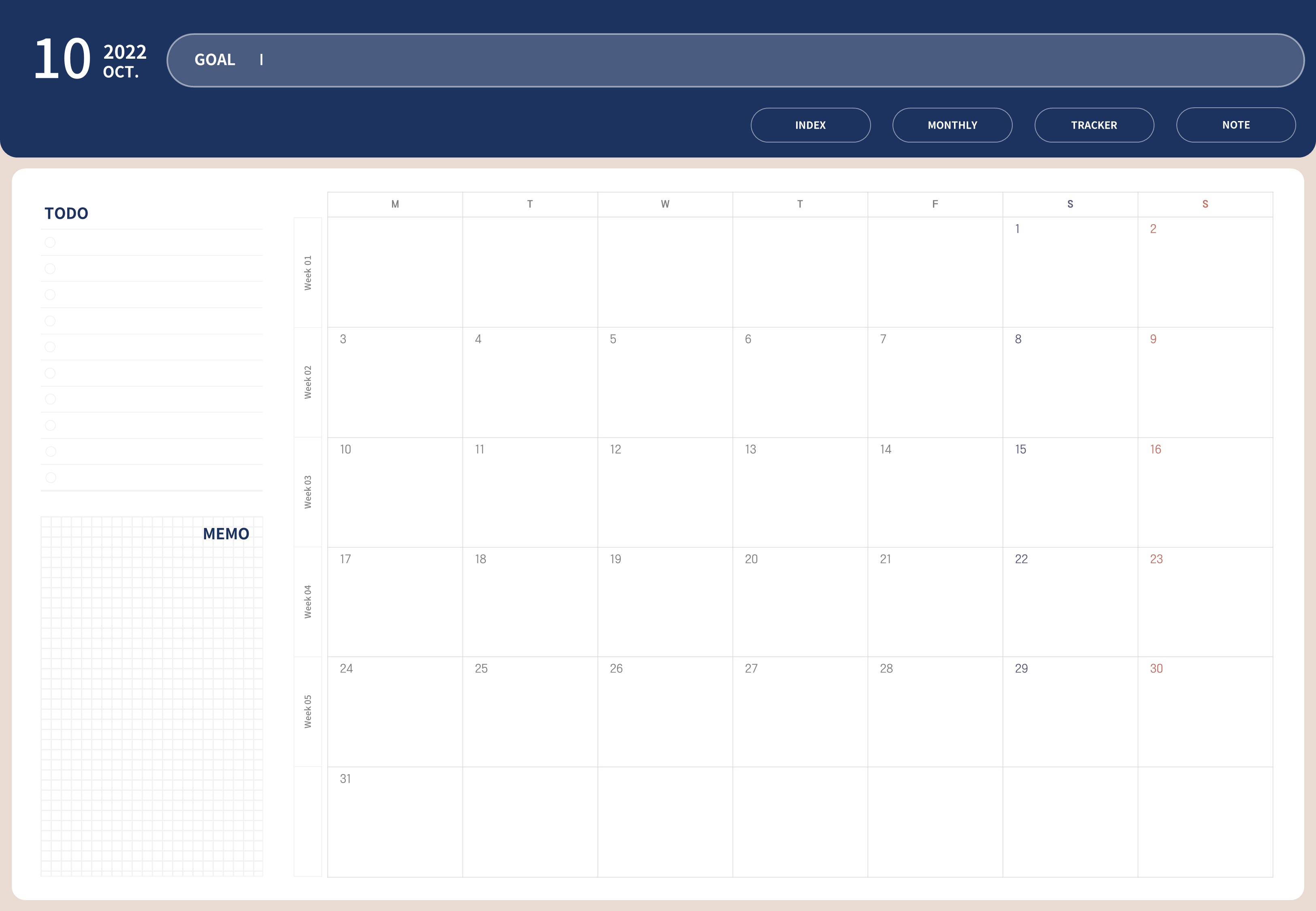Click the red S Sunday column header

1205,204
